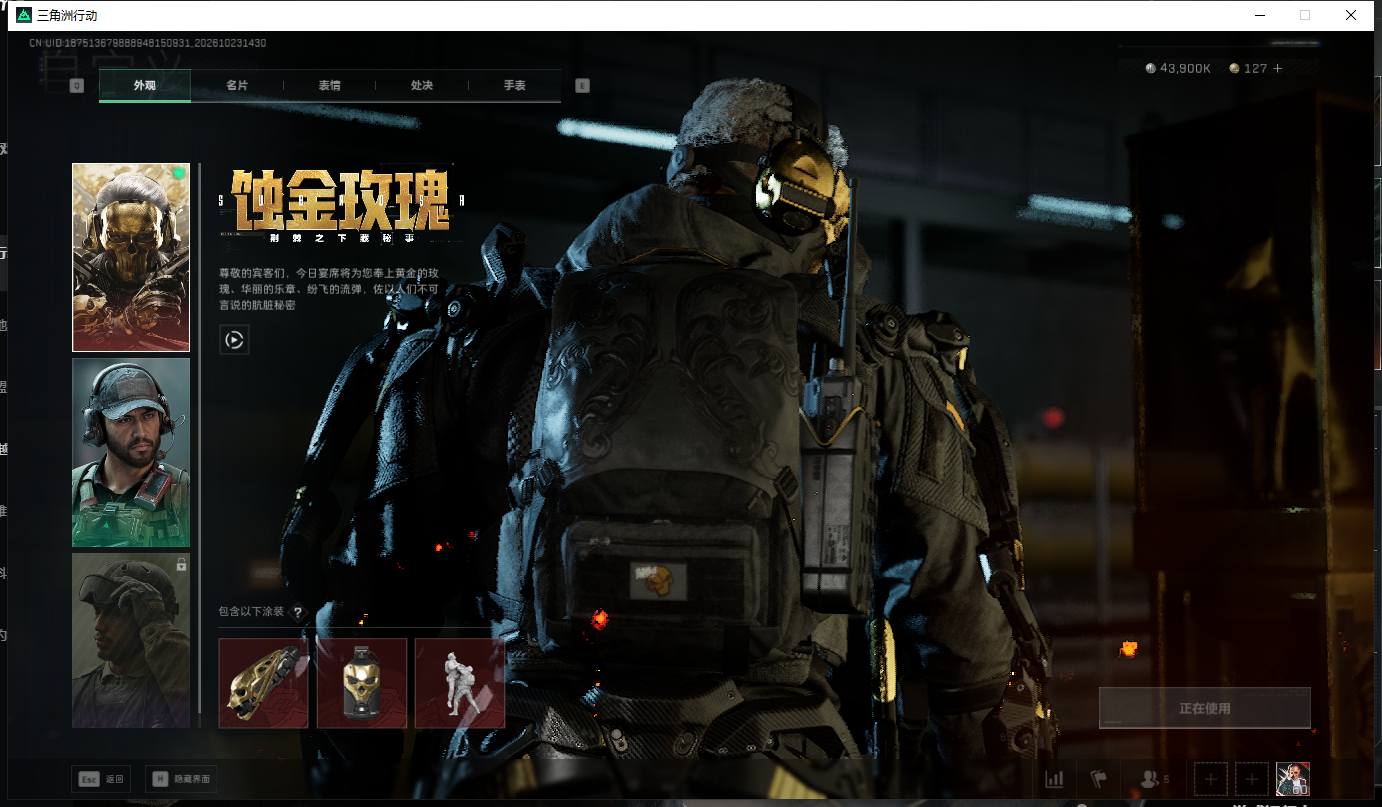
Task: Select the locked helmet operator skin
Action: point(131,640)
